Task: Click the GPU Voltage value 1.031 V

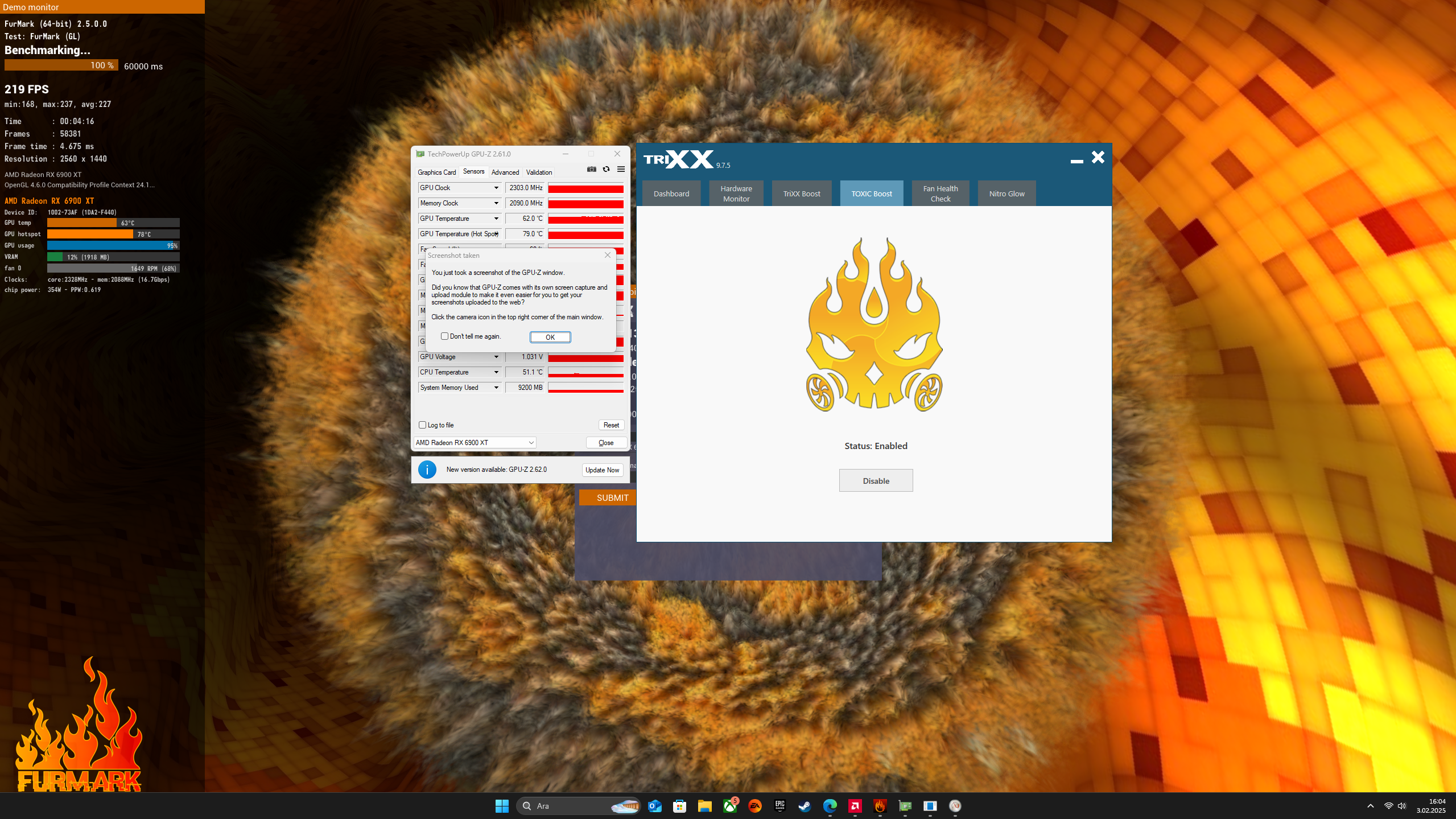Action: 525,357
